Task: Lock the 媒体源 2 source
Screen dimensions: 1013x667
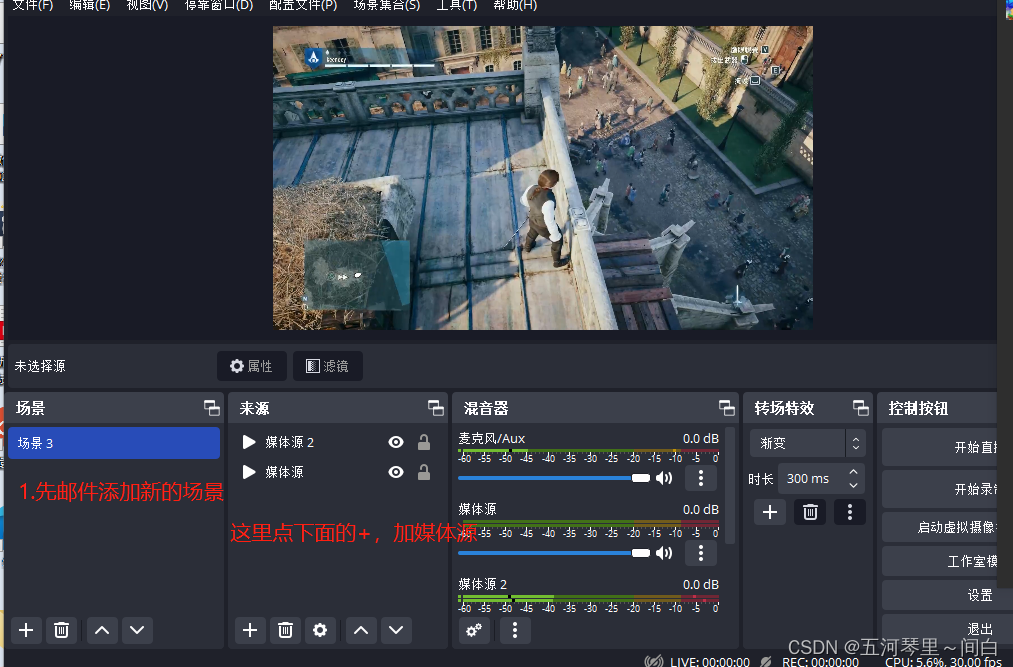Action: pos(424,442)
